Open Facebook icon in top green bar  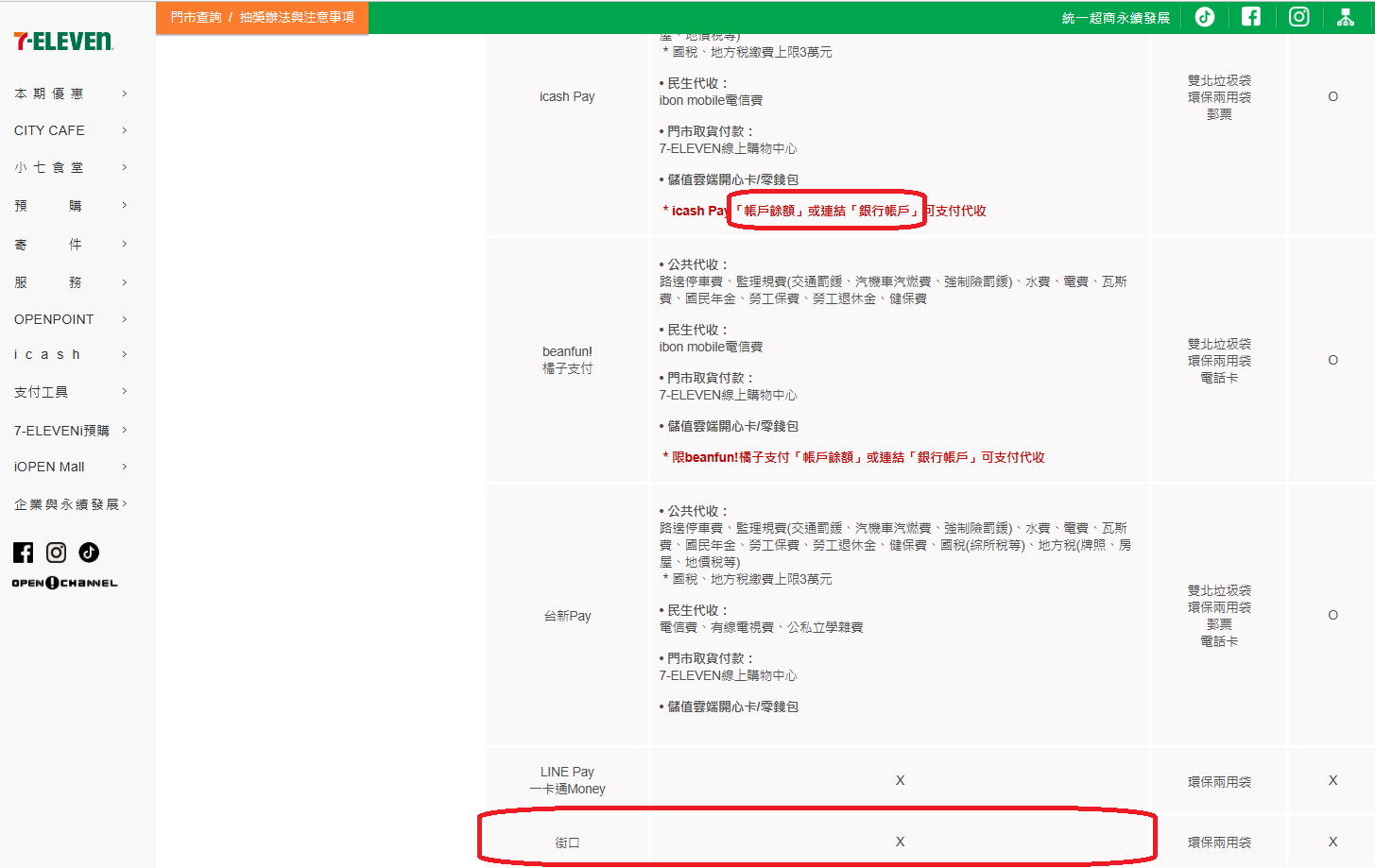(1251, 16)
